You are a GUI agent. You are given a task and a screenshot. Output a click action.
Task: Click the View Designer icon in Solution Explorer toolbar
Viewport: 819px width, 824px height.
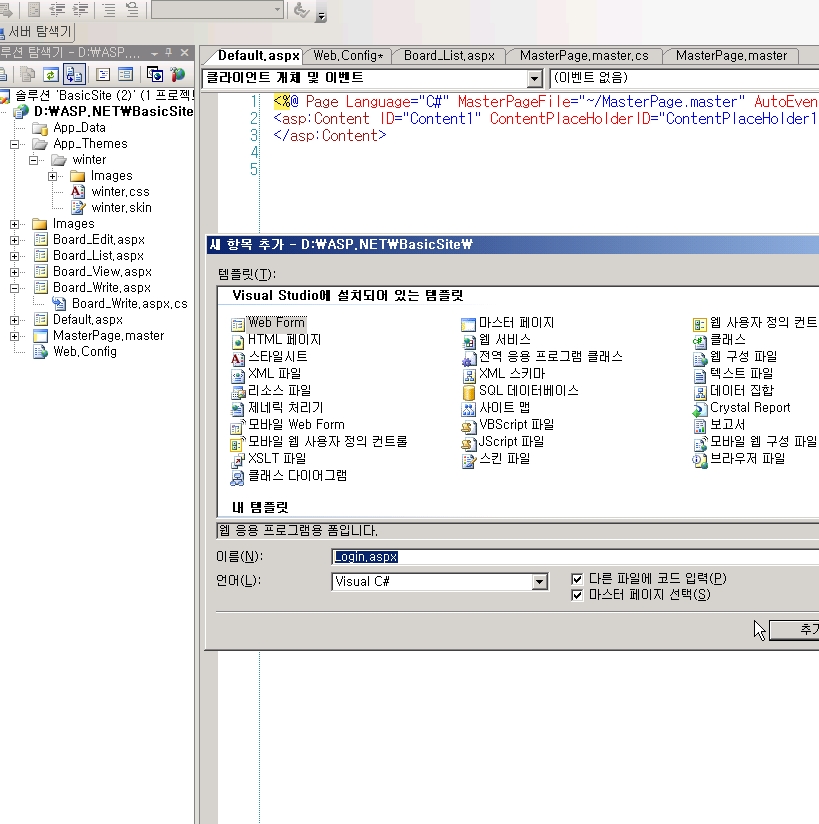point(126,75)
